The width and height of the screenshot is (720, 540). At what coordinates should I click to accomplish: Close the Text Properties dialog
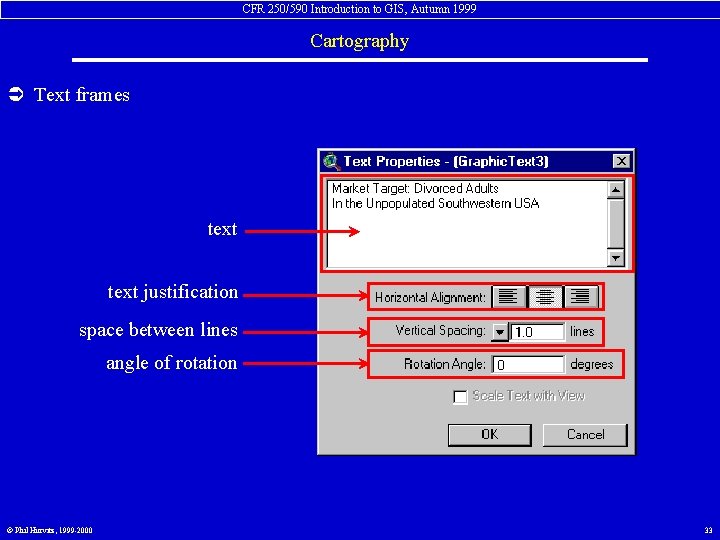pos(621,161)
